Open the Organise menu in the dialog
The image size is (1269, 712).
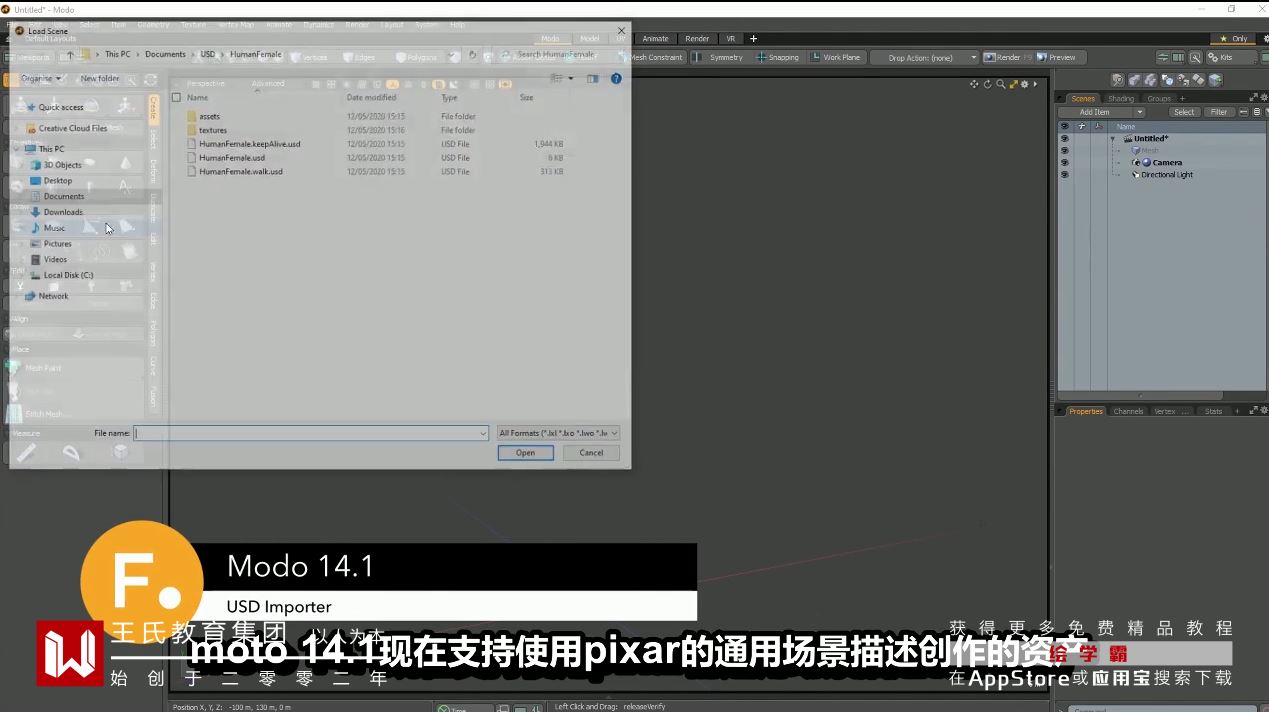[40, 78]
